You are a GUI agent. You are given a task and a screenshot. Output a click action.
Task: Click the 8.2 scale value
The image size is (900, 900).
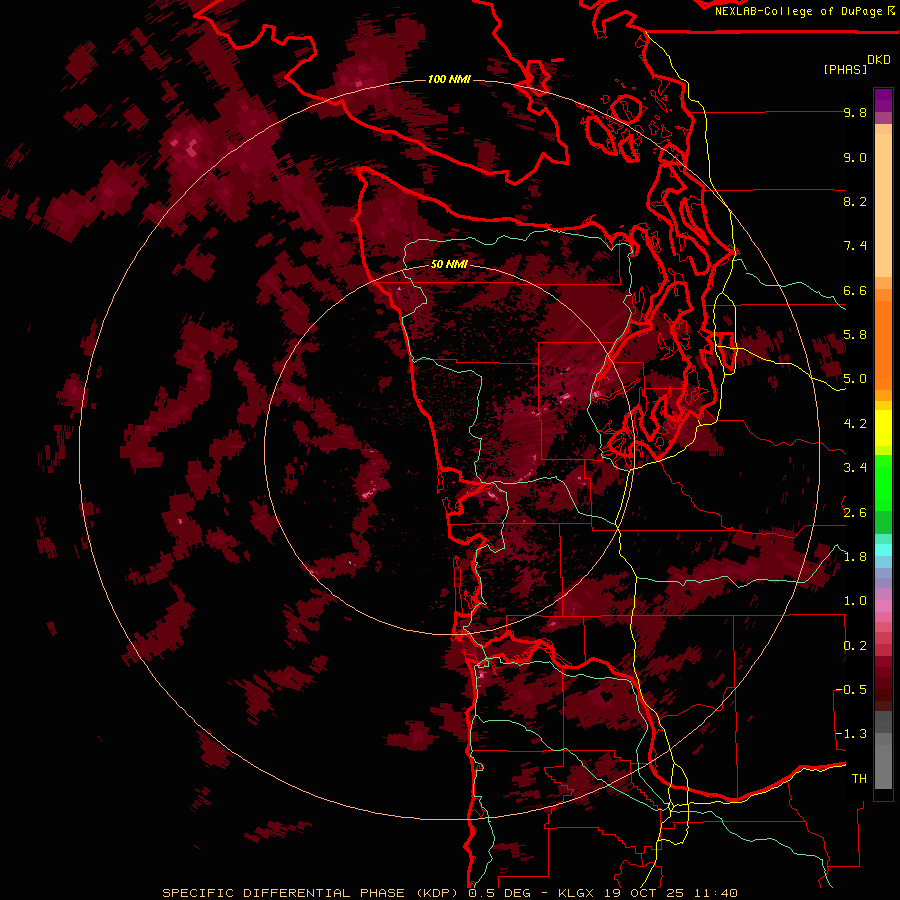pos(855,201)
